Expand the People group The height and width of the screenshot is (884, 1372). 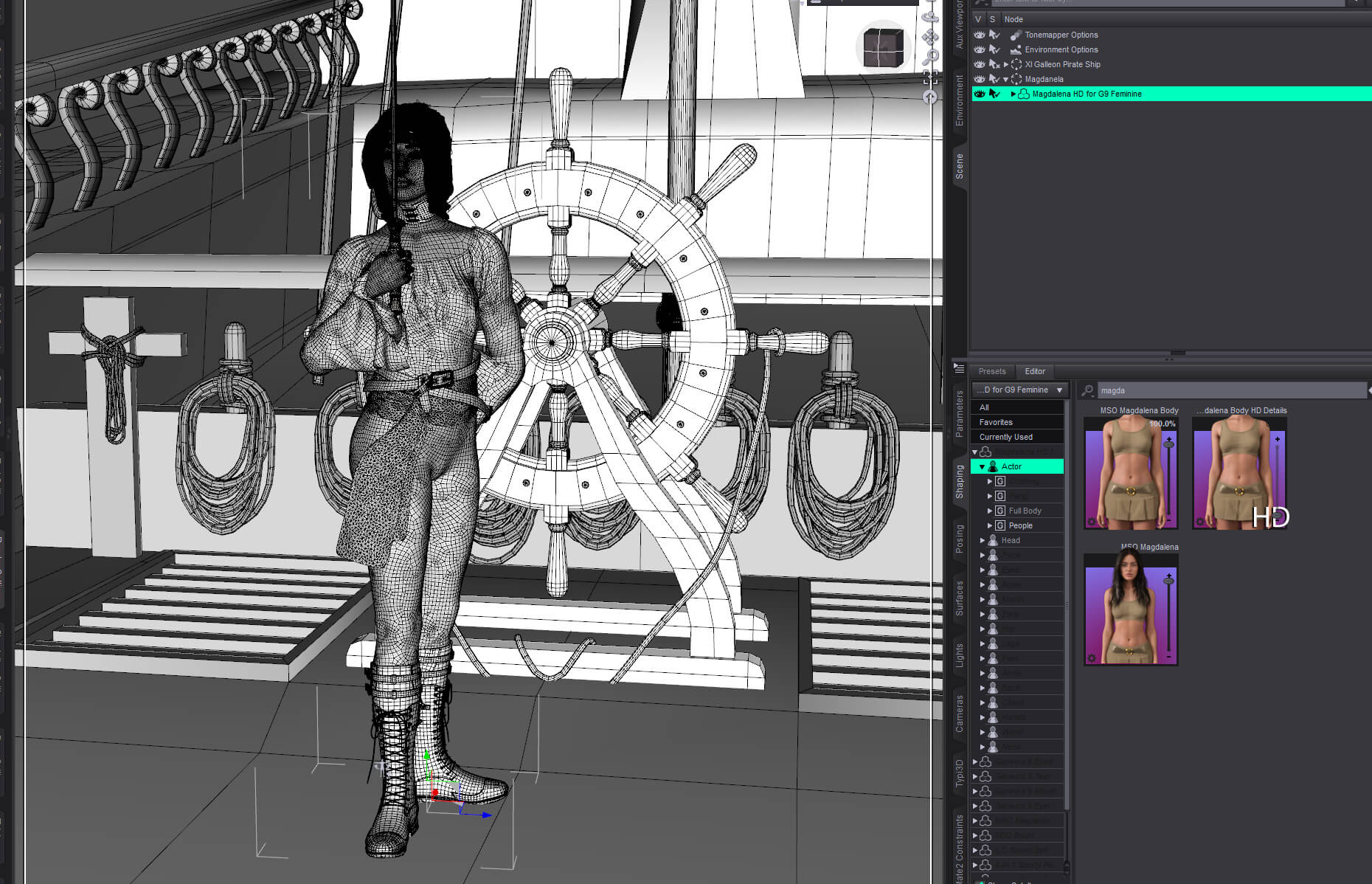(990, 525)
